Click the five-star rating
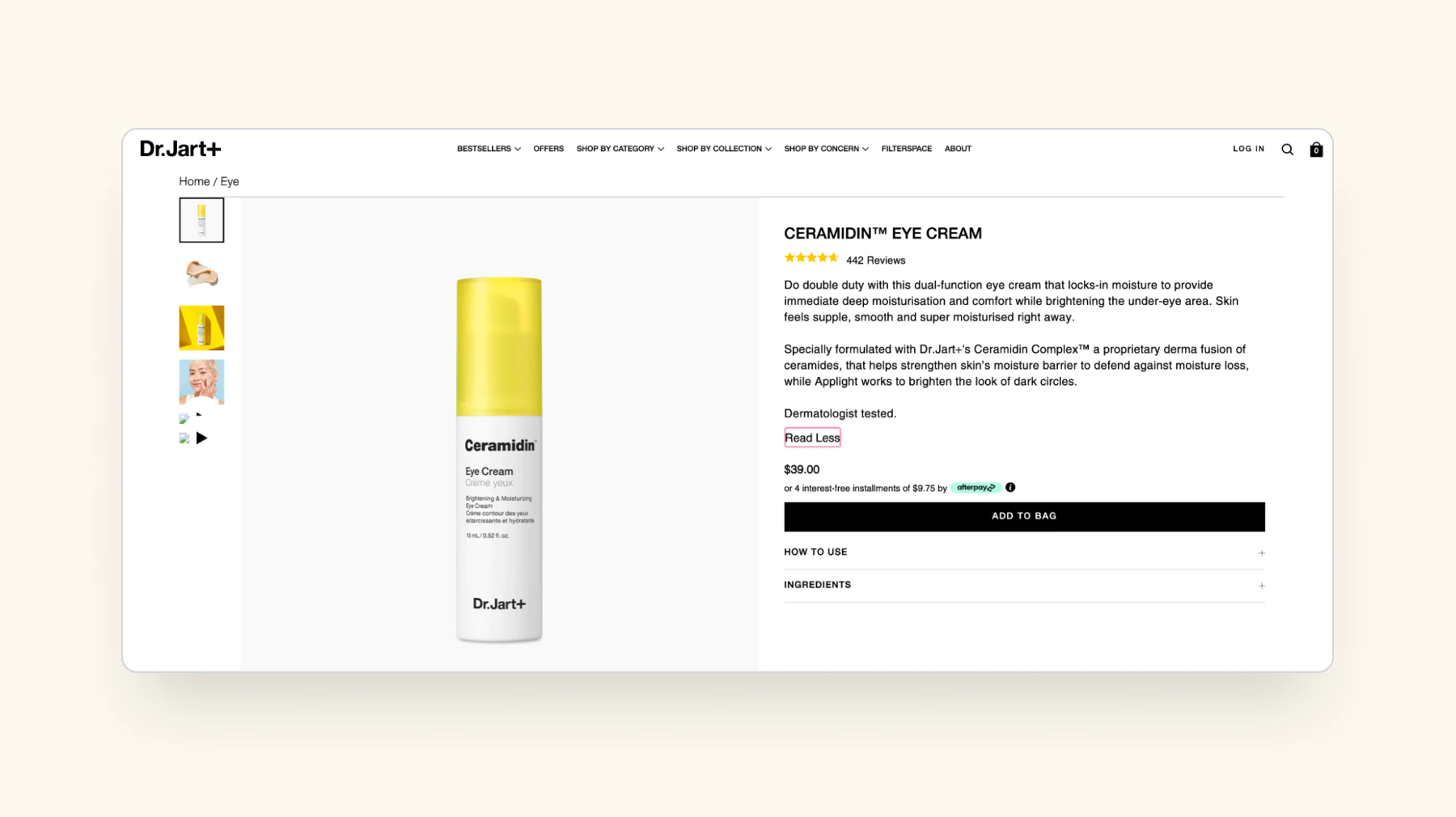 (x=811, y=258)
